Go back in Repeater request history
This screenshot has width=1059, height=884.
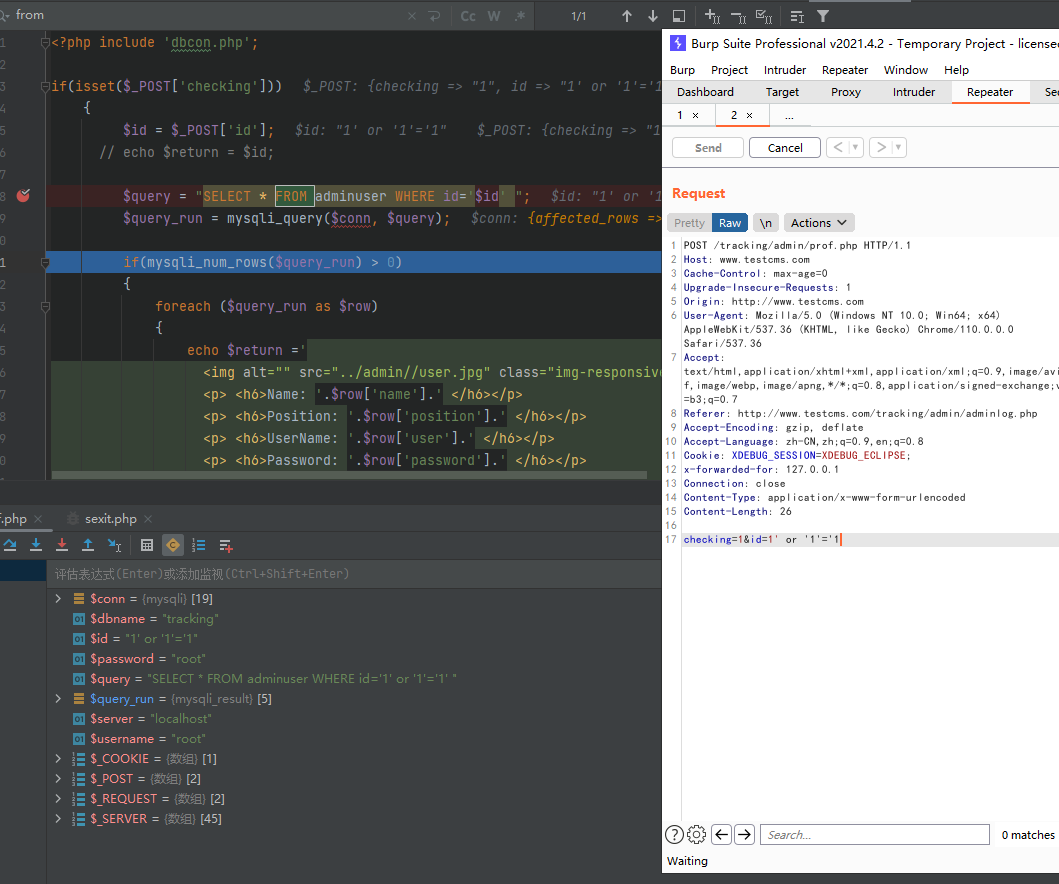coord(837,147)
